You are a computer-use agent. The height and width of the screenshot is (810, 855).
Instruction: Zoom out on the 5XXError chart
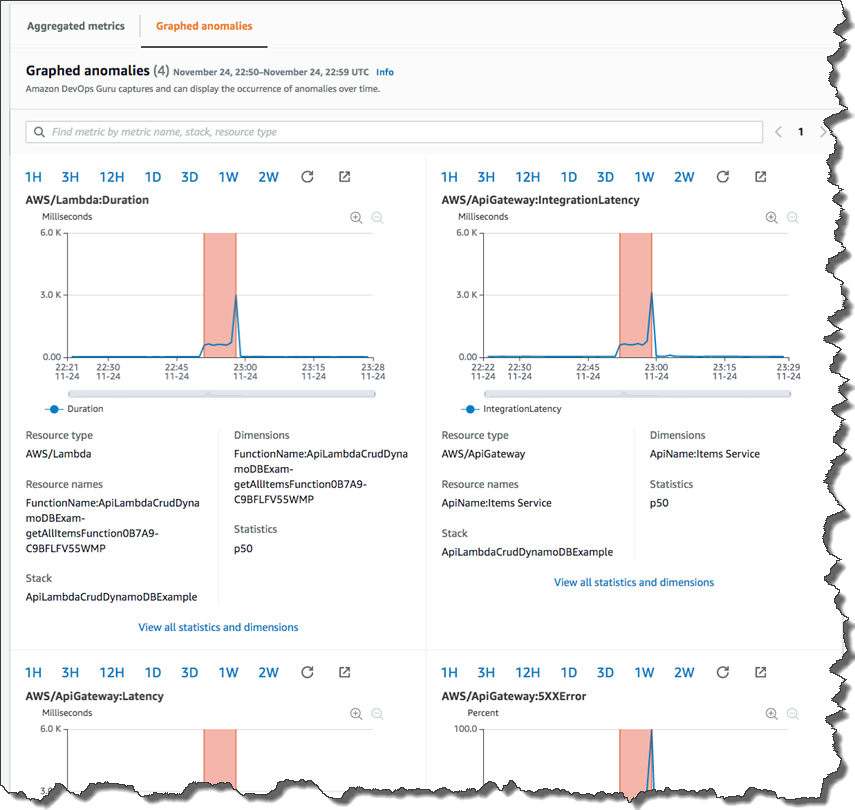(793, 713)
